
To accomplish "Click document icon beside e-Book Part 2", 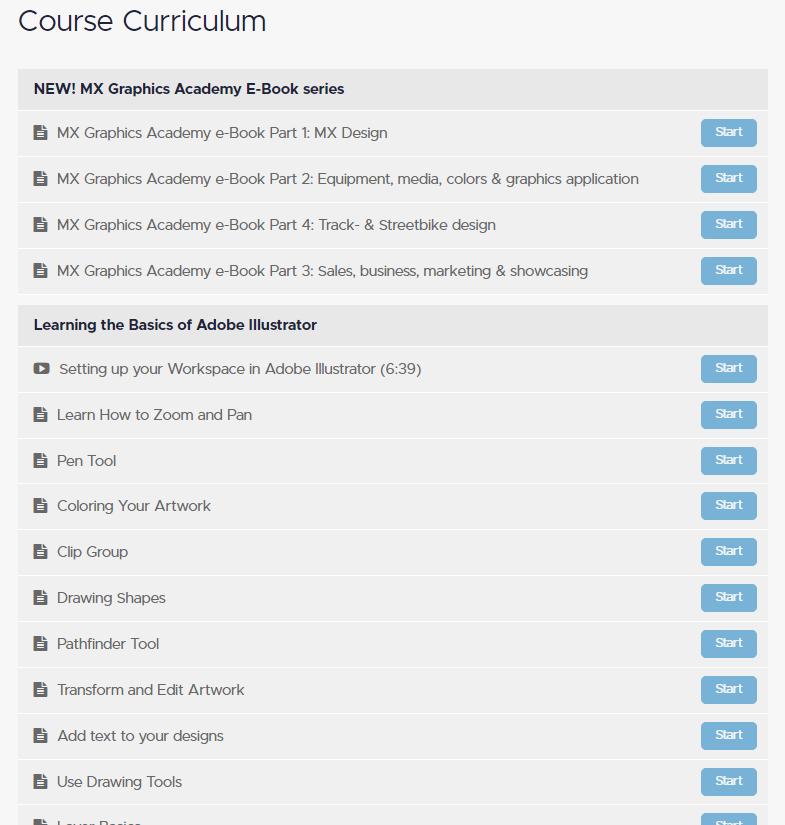I will click(x=41, y=179).
